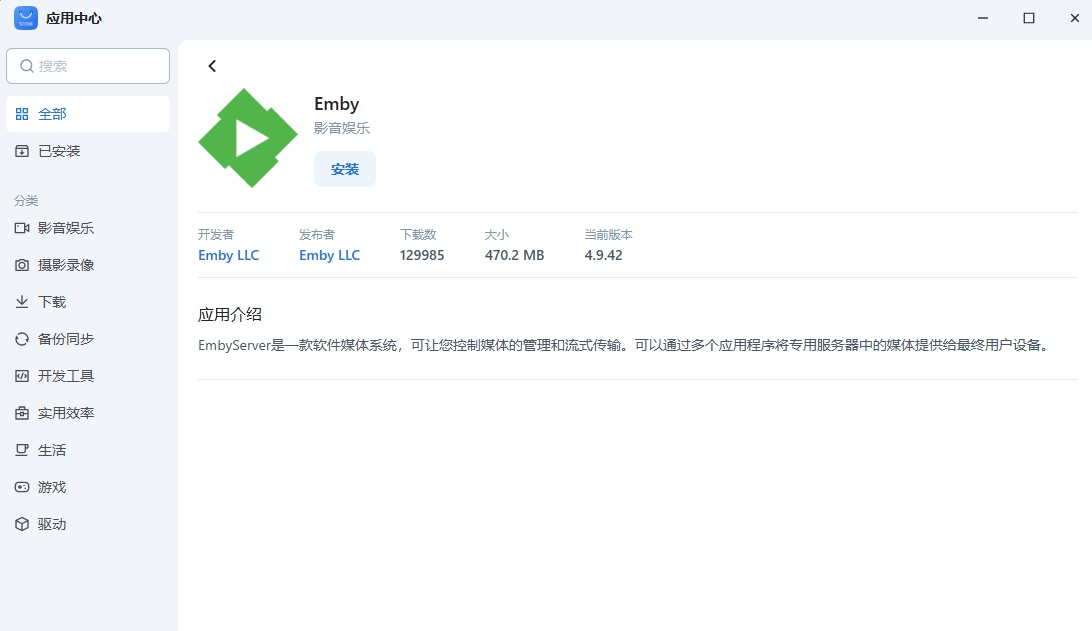
Task: Focus the 搜索 search field
Action: pyautogui.click(x=88, y=66)
